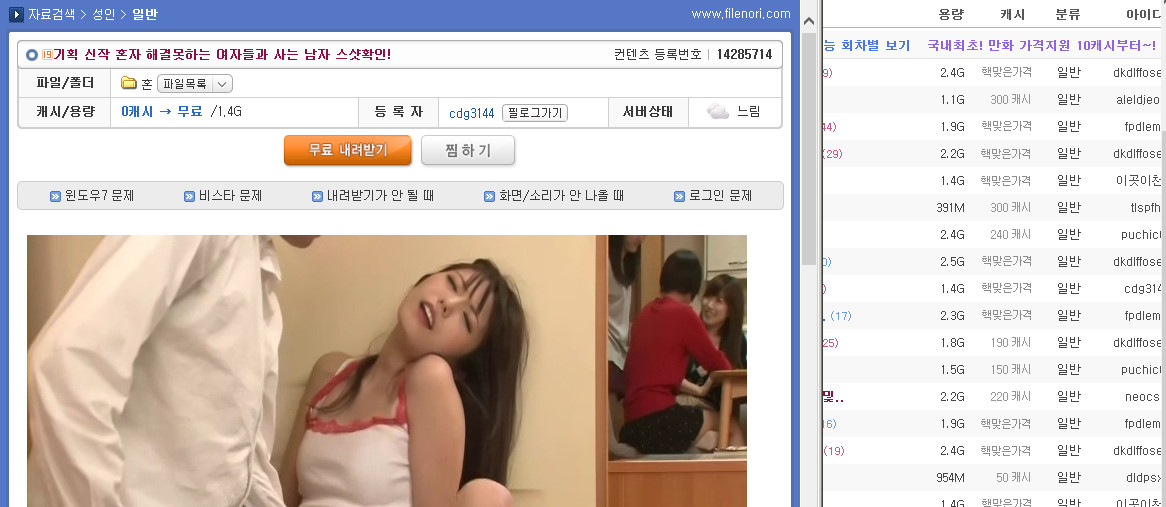Screen dimensions: 1166x507
Task: Select the 220 캐시 price cell
Action: tap(1011, 397)
